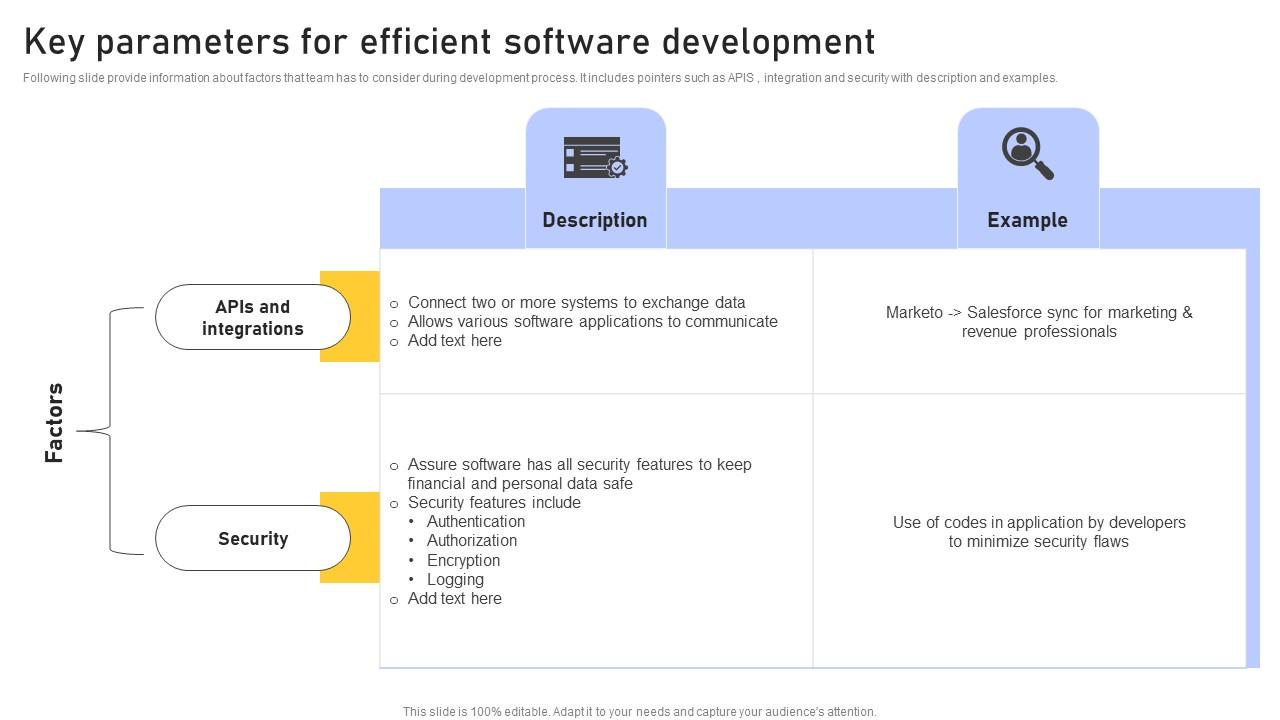The image size is (1280, 720).
Task: Click the vertical Factors label
Action: (54, 423)
